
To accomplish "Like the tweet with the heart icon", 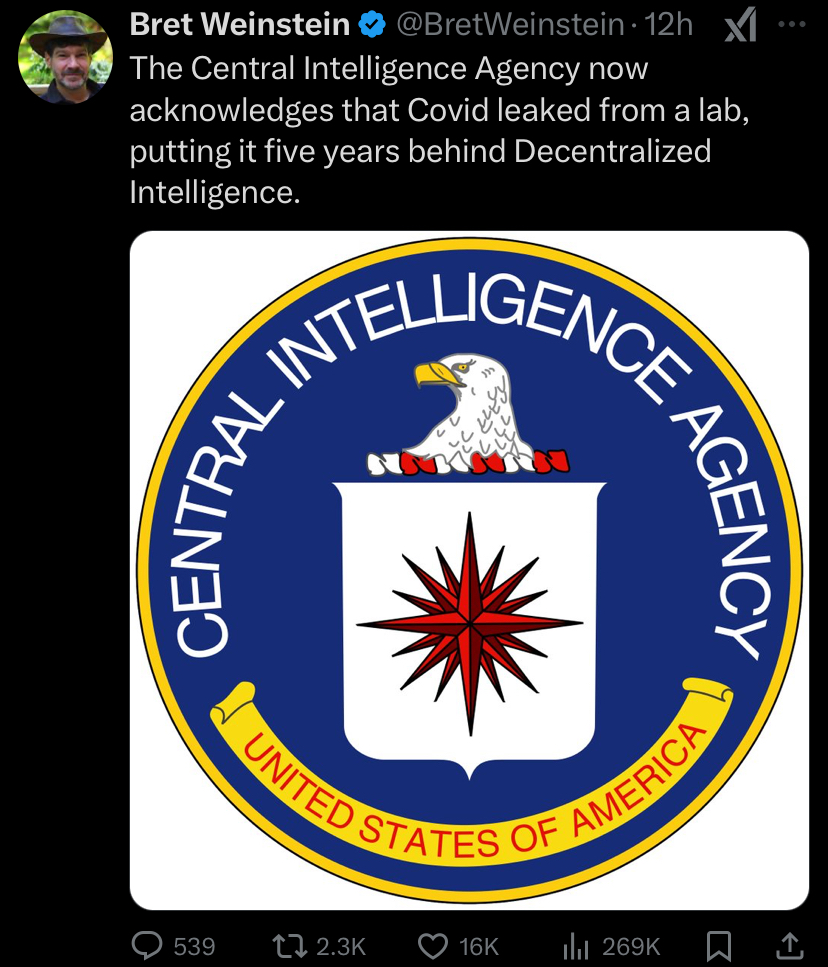I will 433,946.
